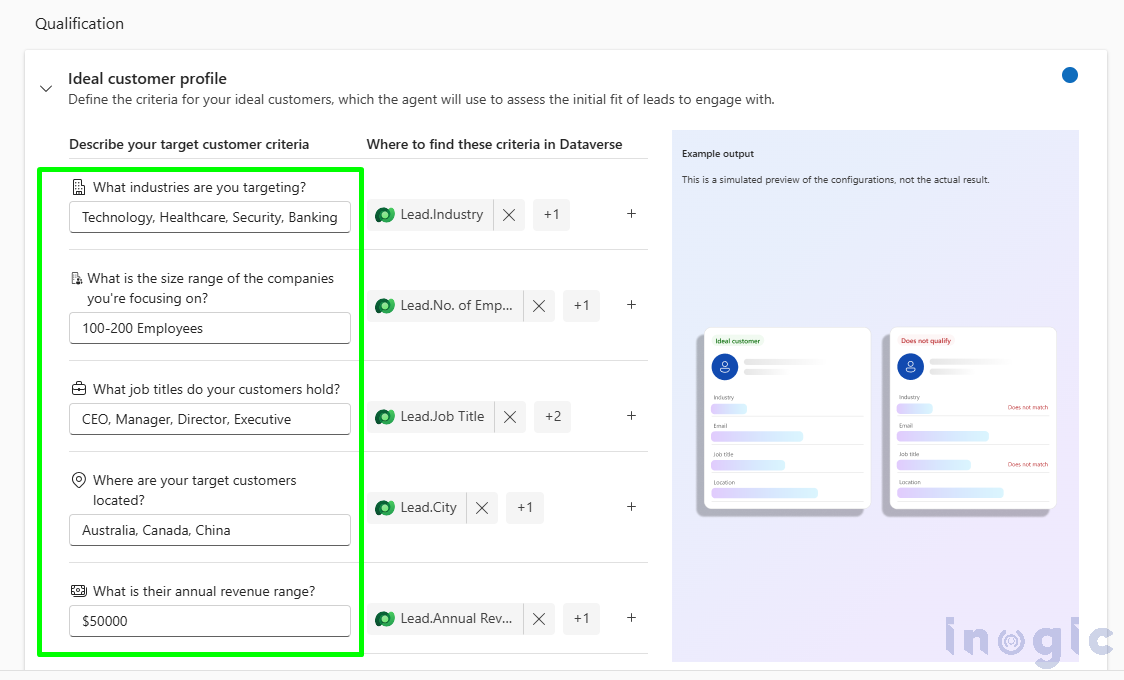Select the Lead.No. of Emp... field chip

(445, 306)
